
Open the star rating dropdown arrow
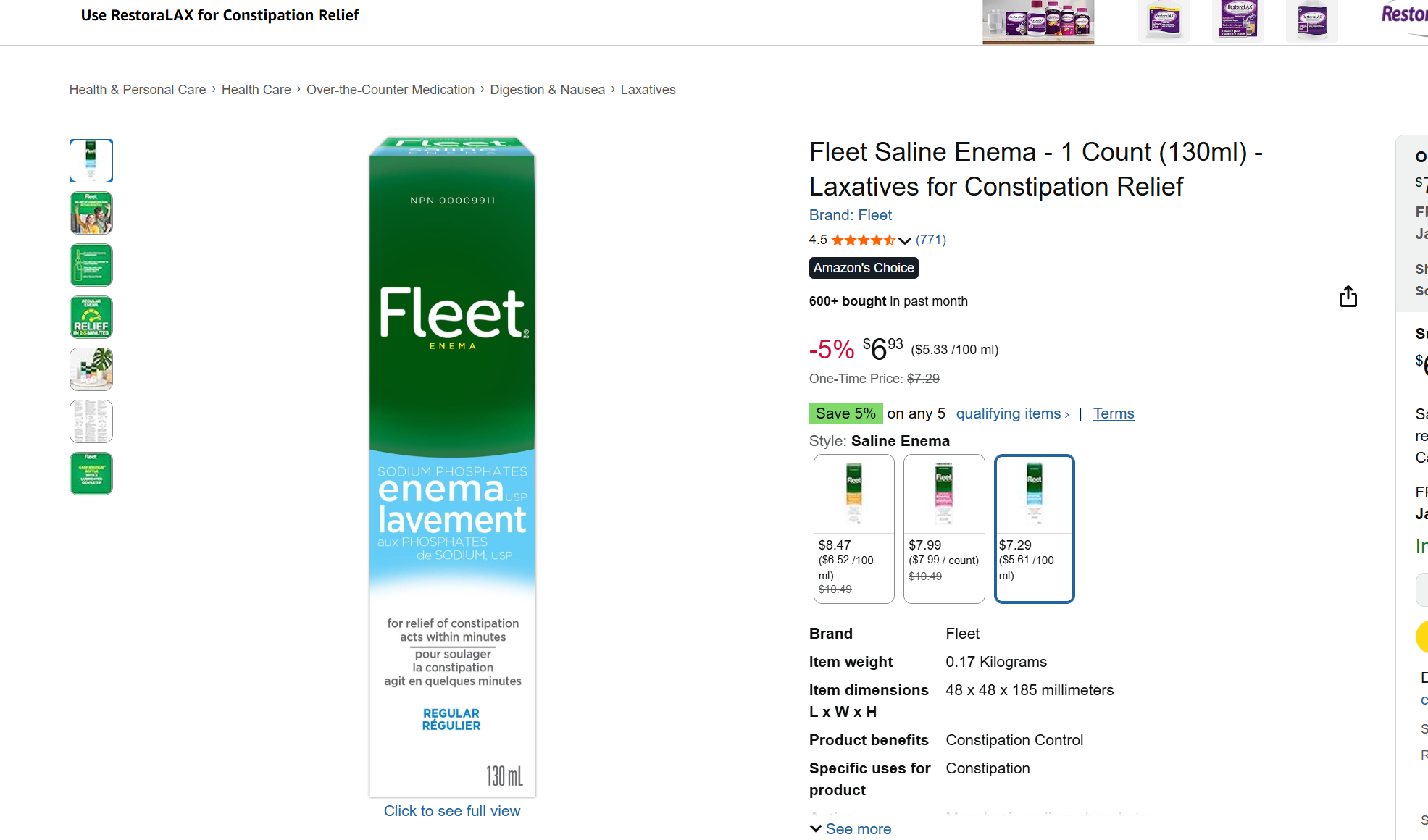905,240
